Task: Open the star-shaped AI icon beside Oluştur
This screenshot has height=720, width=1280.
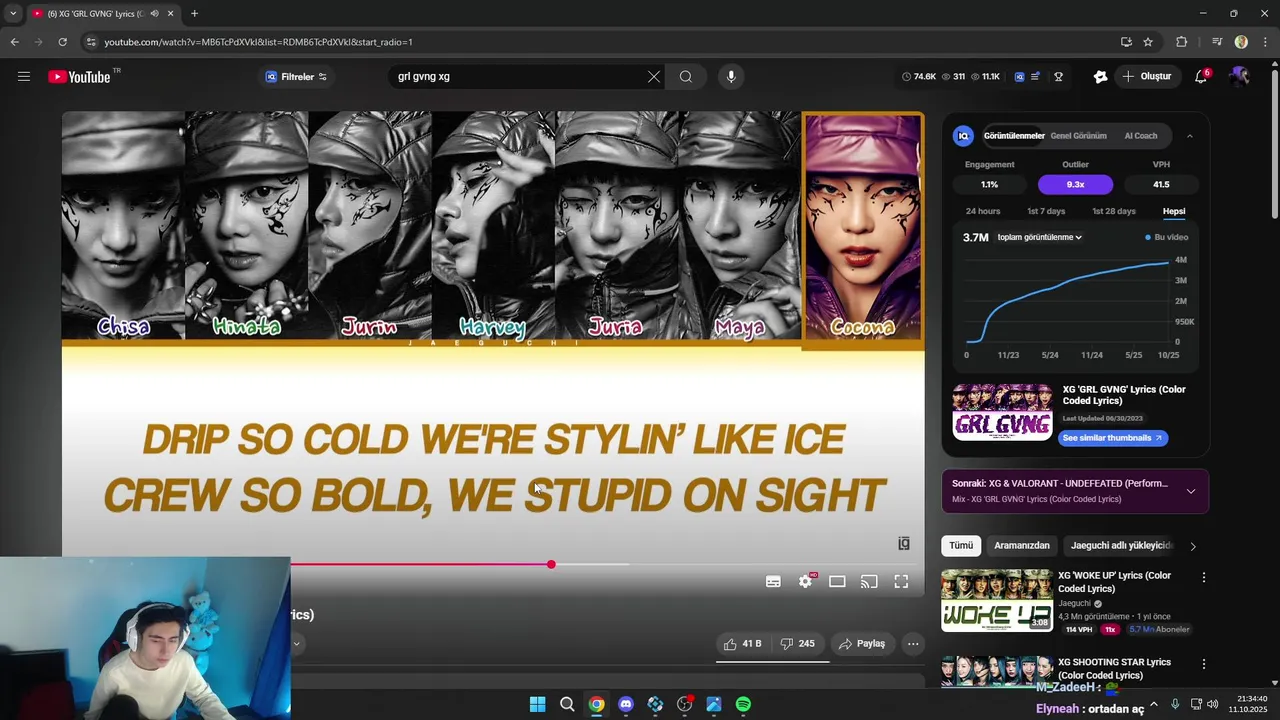Action: pyautogui.click(x=1100, y=77)
